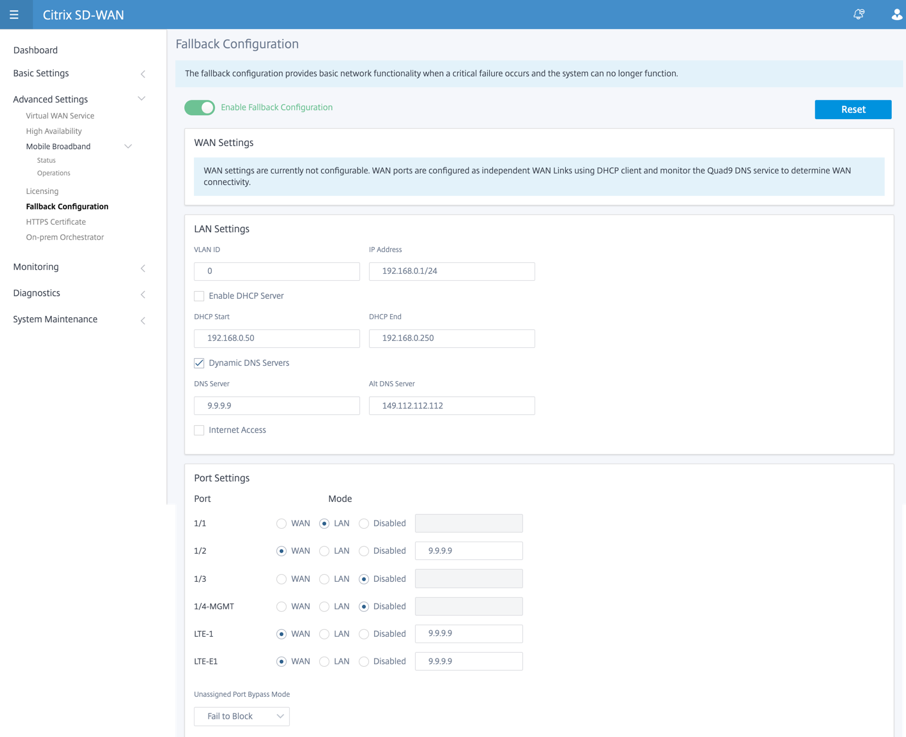Open Mobile Broadband Status page
Screen dimensions: 906x737
click(x=46, y=161)
